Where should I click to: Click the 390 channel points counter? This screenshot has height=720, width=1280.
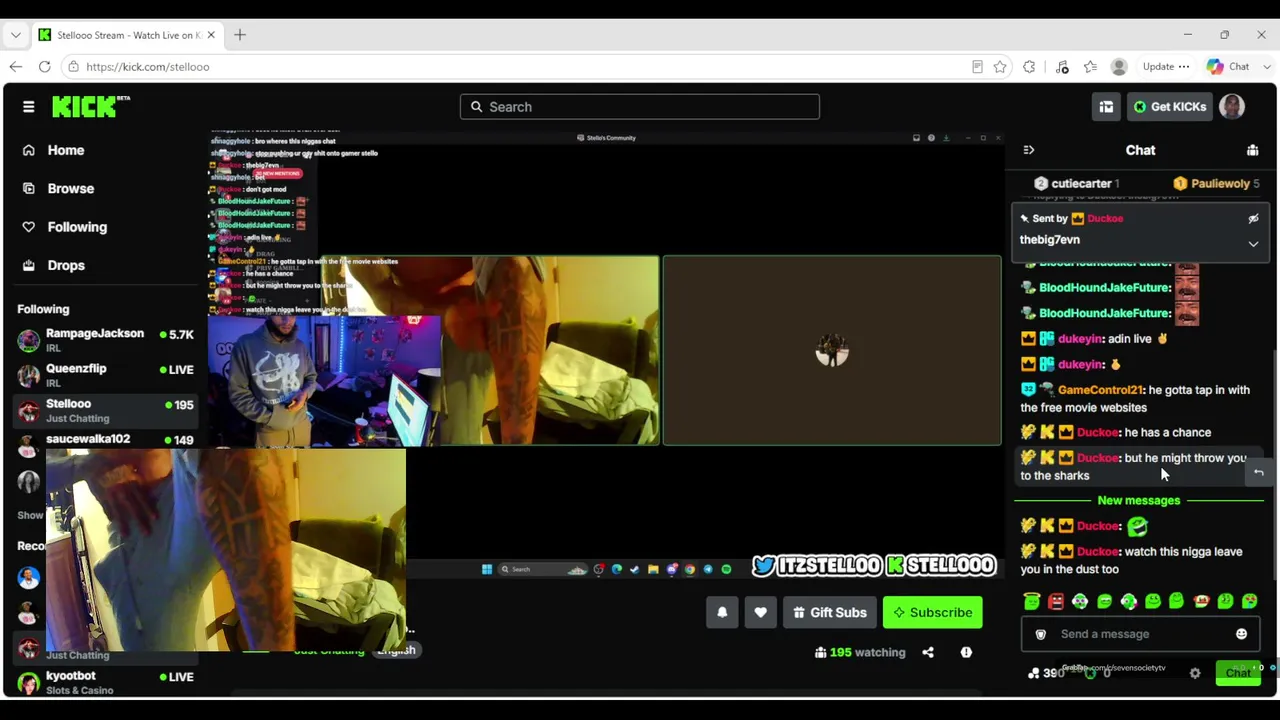click(1046, 674)
